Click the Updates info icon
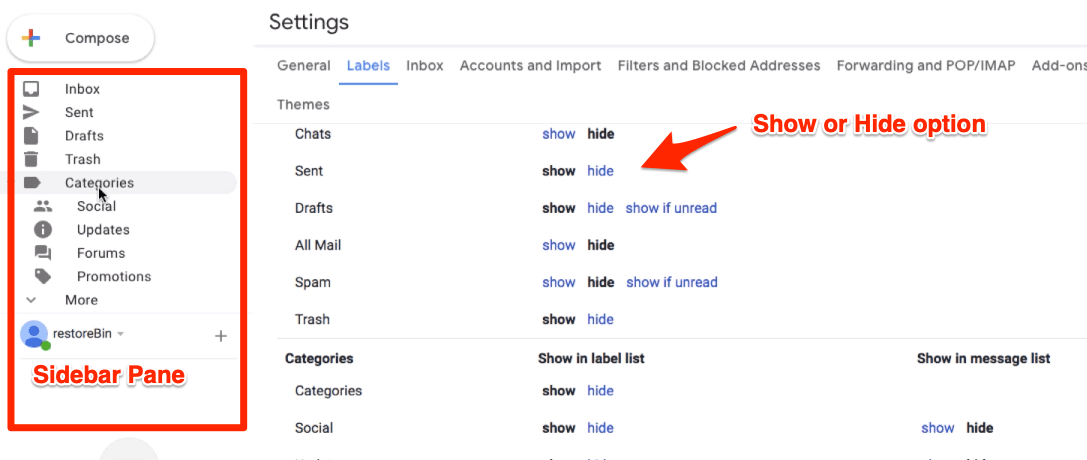Image resolution: width=1087 pixels, height=460 pixels. 43,229
